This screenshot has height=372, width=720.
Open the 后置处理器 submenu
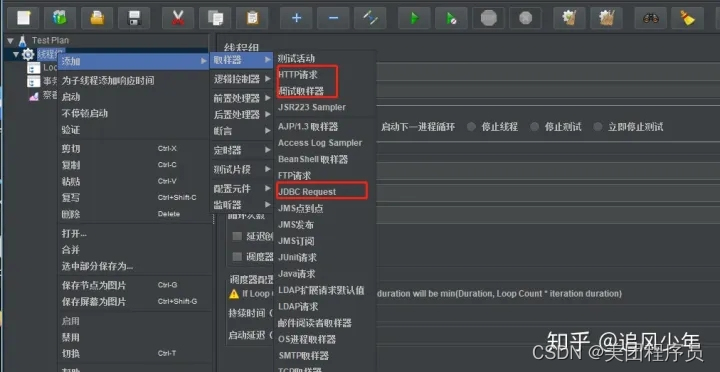point(242,114)
